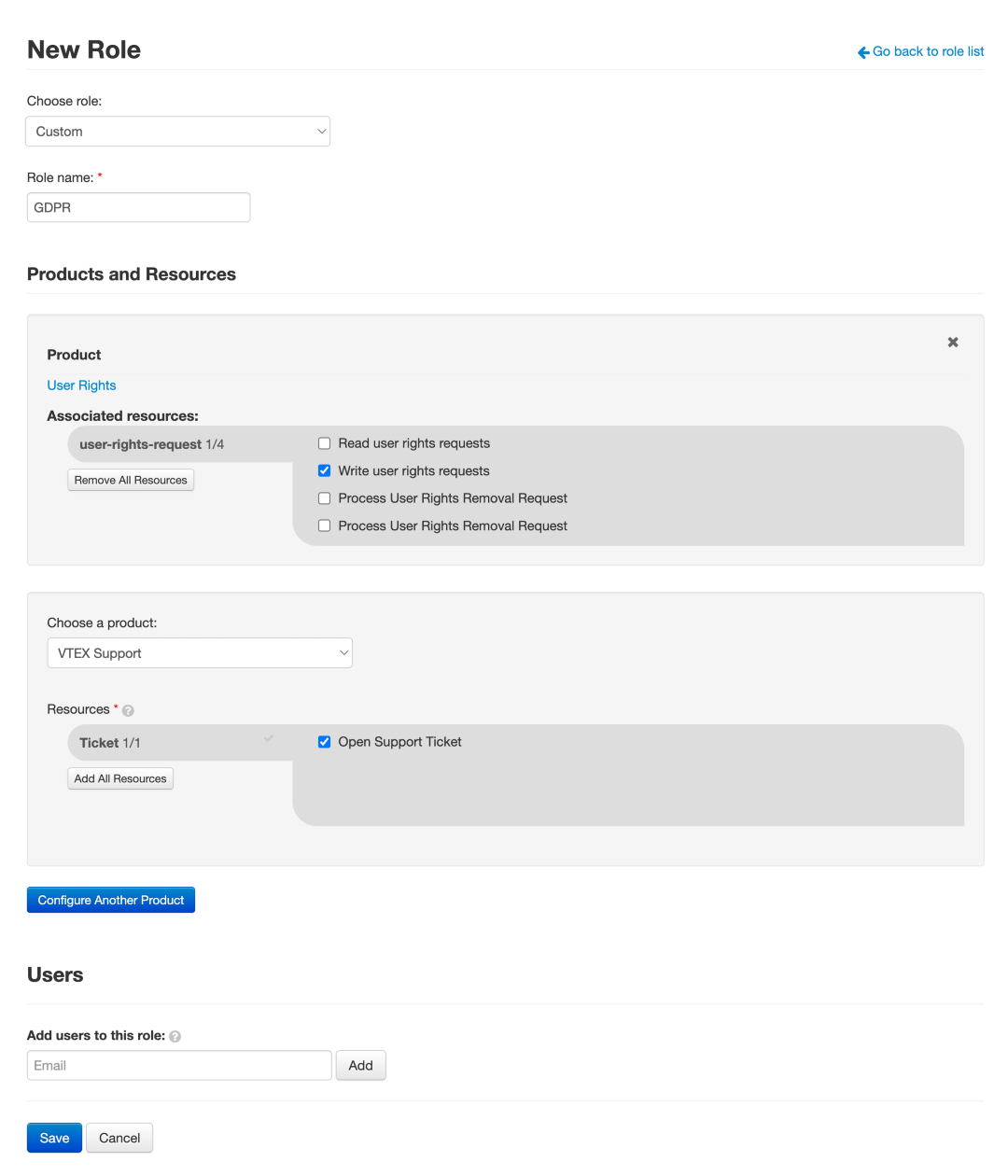Expand the VTEX Support product dropdown
This screenshot has width=1008, height=1176.
(x=199, y=653)
